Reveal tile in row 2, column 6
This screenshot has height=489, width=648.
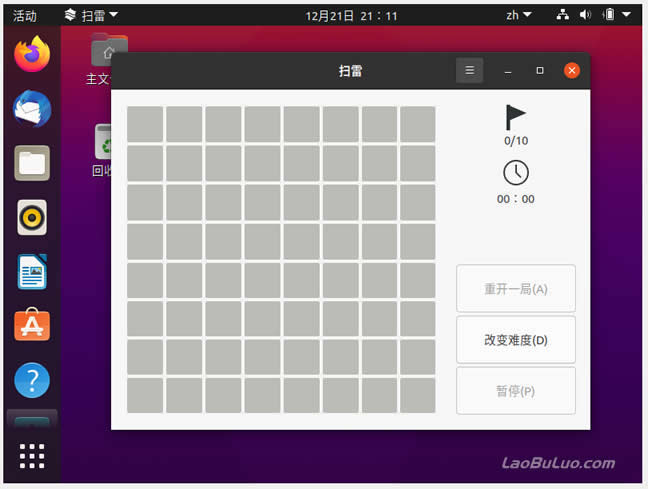pyautogui.click(x=341, y=163)
